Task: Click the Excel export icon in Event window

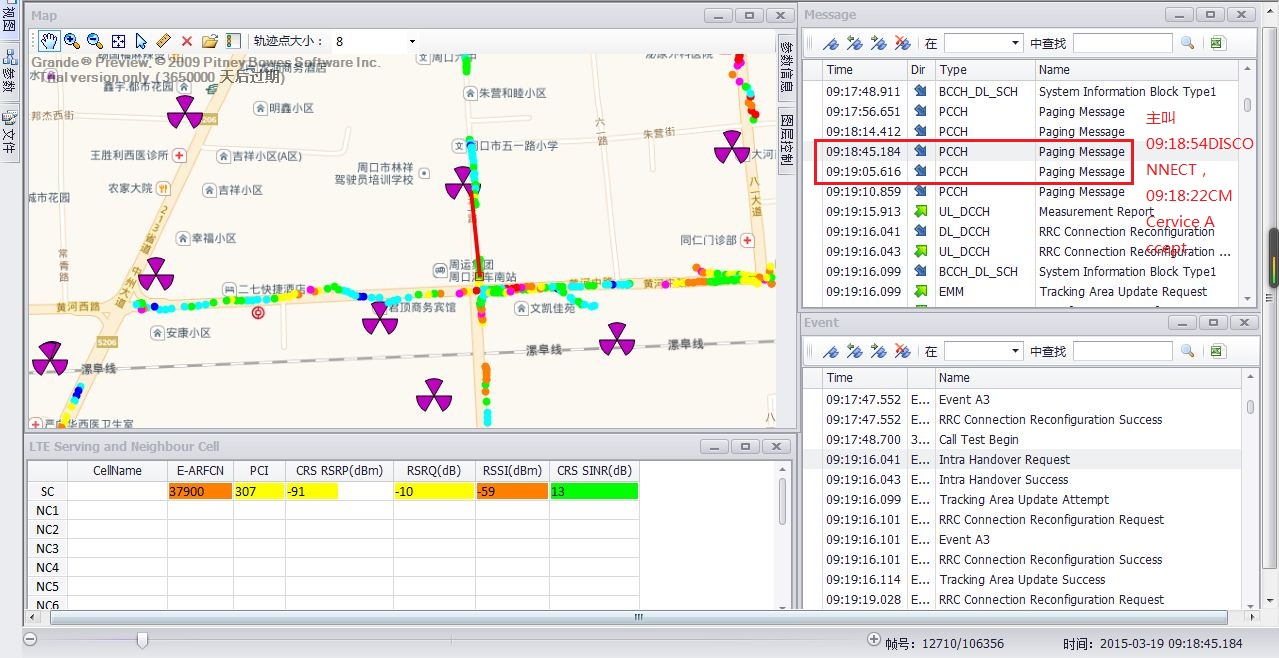Action: tap(1218, 351)
